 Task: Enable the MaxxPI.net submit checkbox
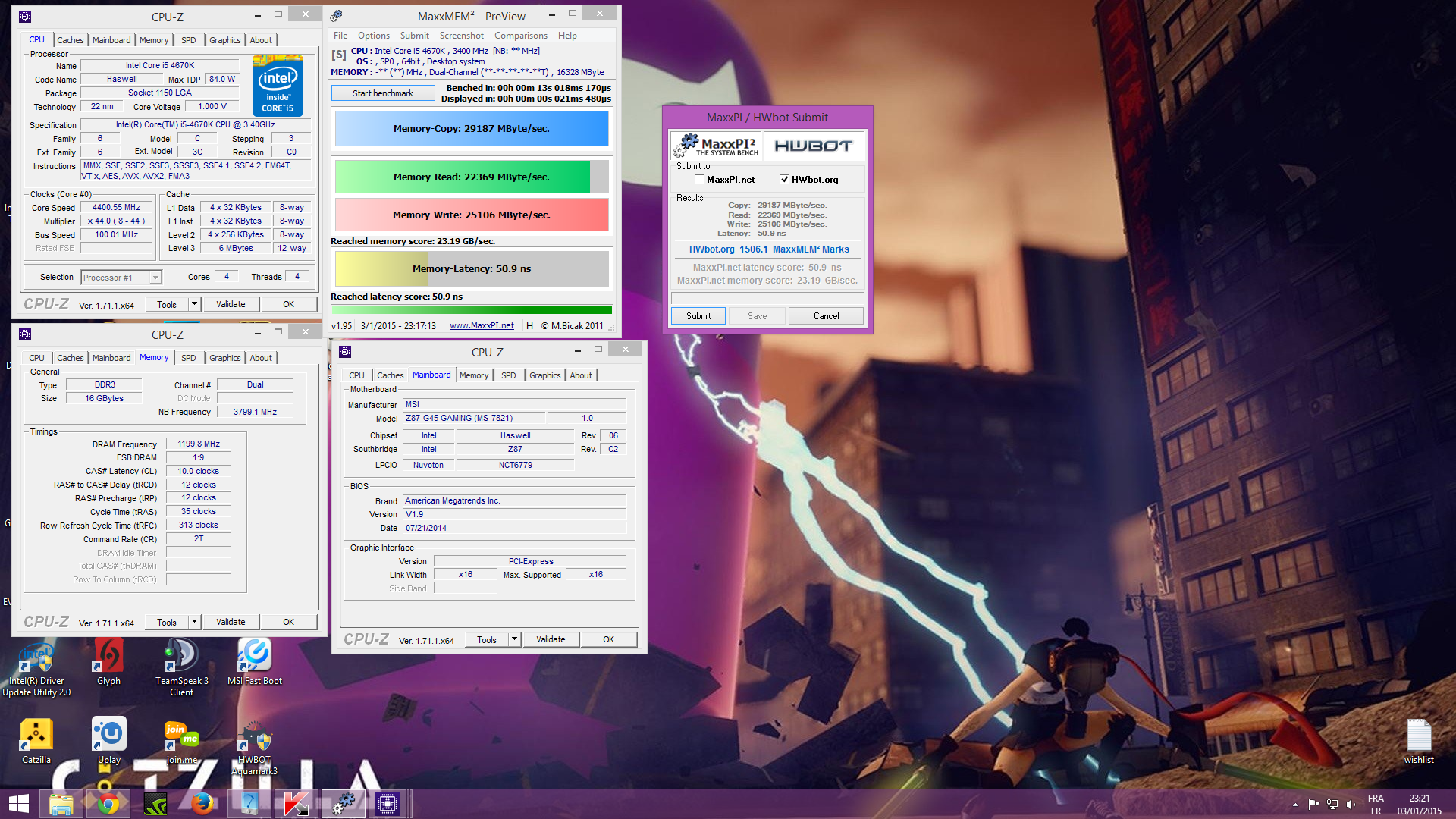pos(699,180)
